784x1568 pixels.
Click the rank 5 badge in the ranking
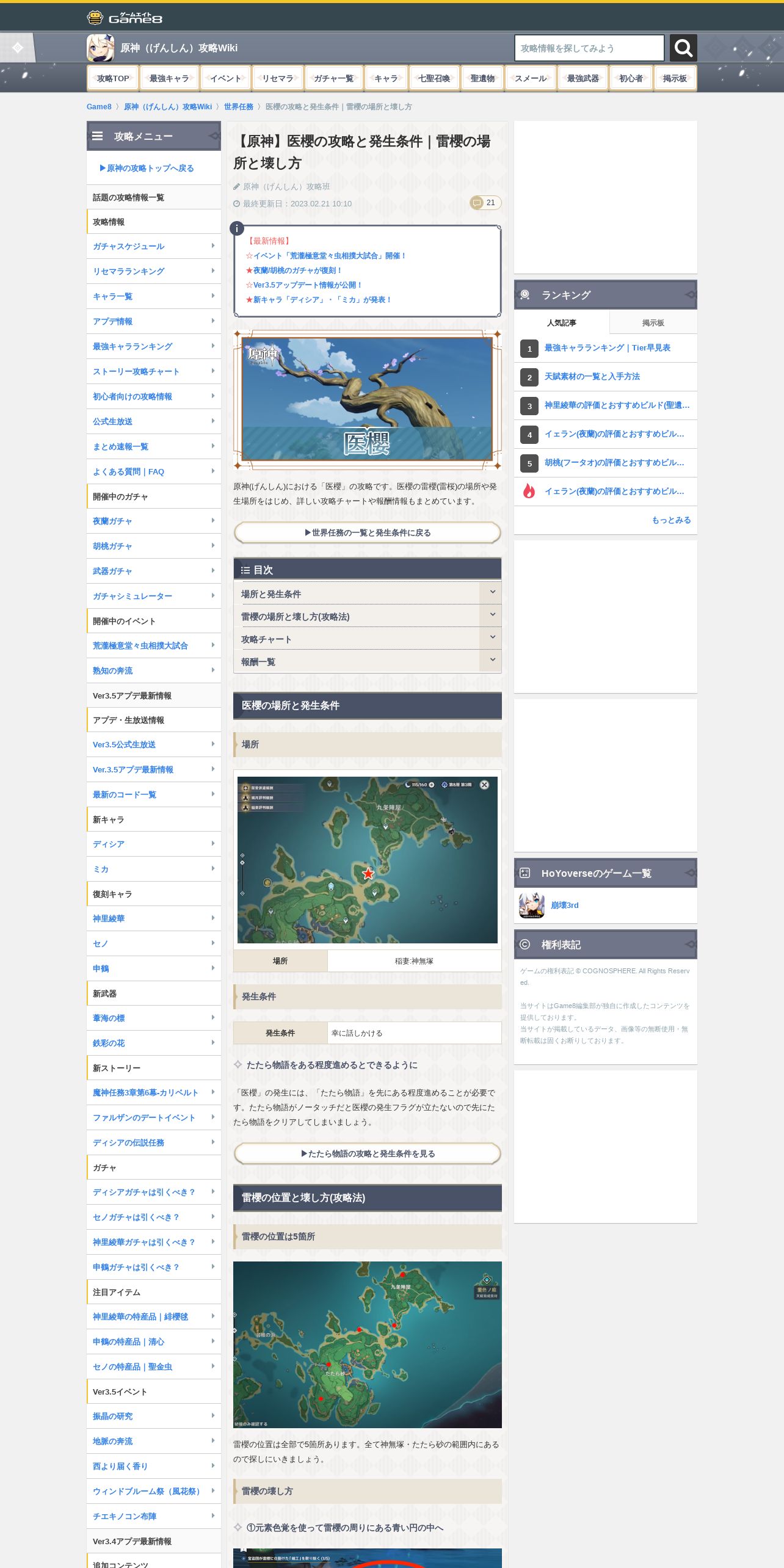[x=529, y=463]
